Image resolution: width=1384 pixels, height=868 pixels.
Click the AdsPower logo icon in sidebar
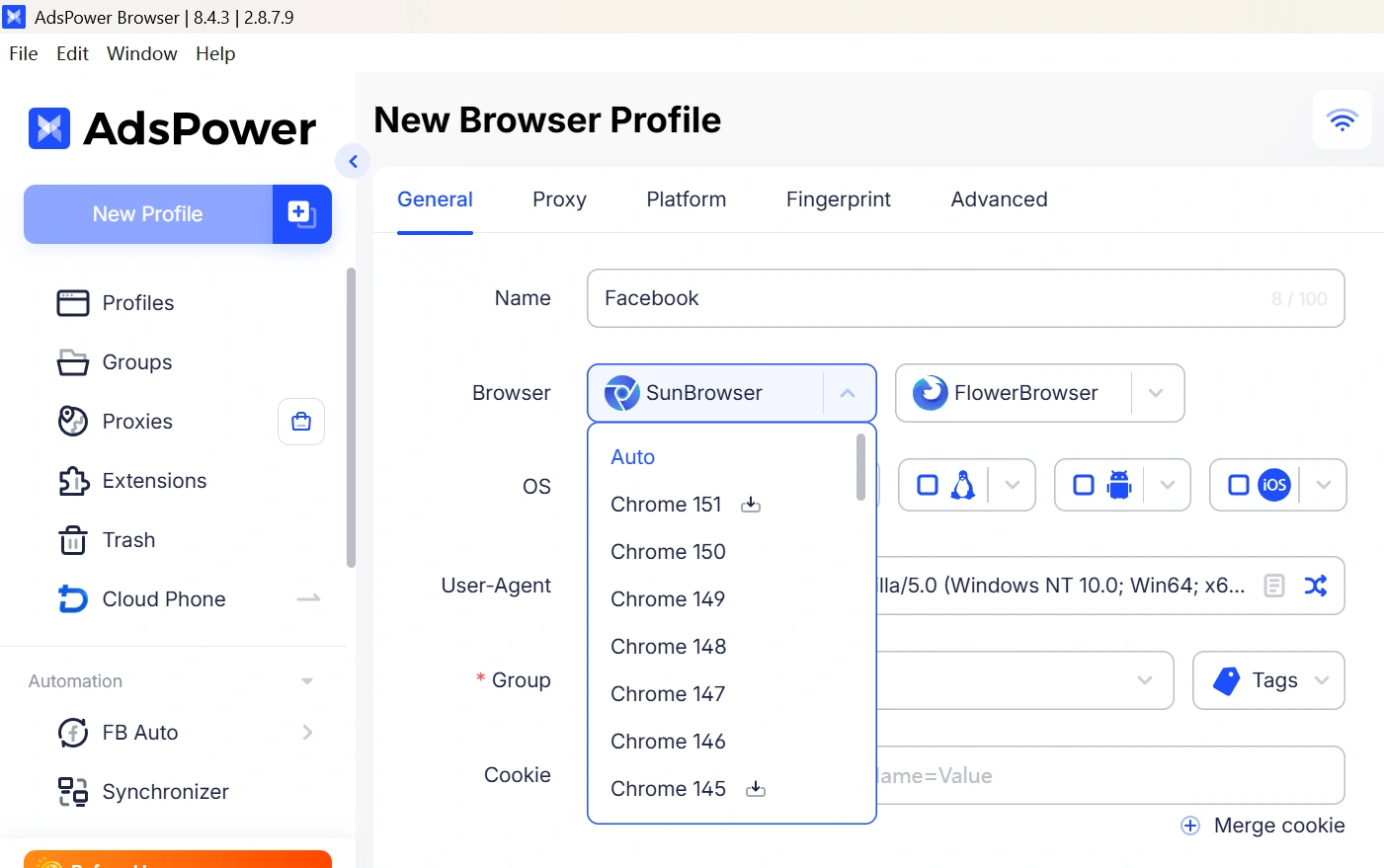point(49,128)
